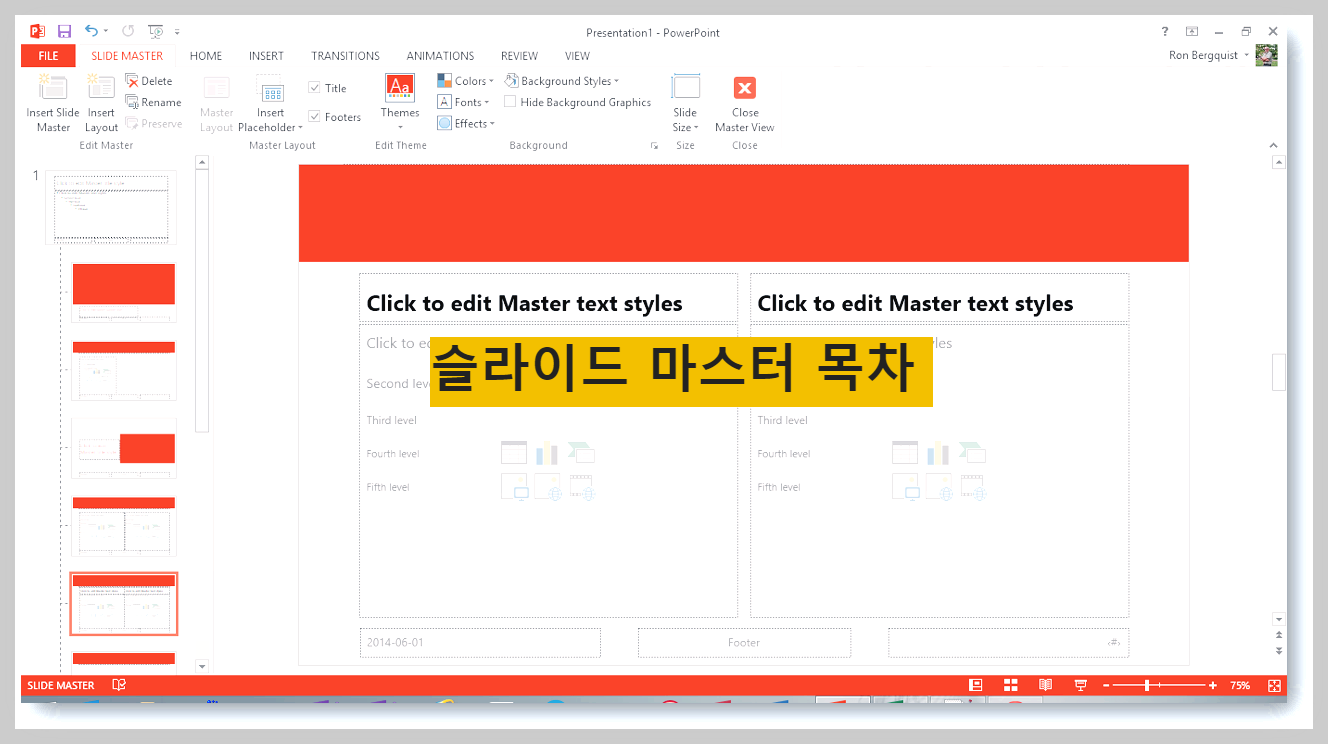
Task: Switch to the ANIMATIONS tab
Action: (x=440, y=56)
